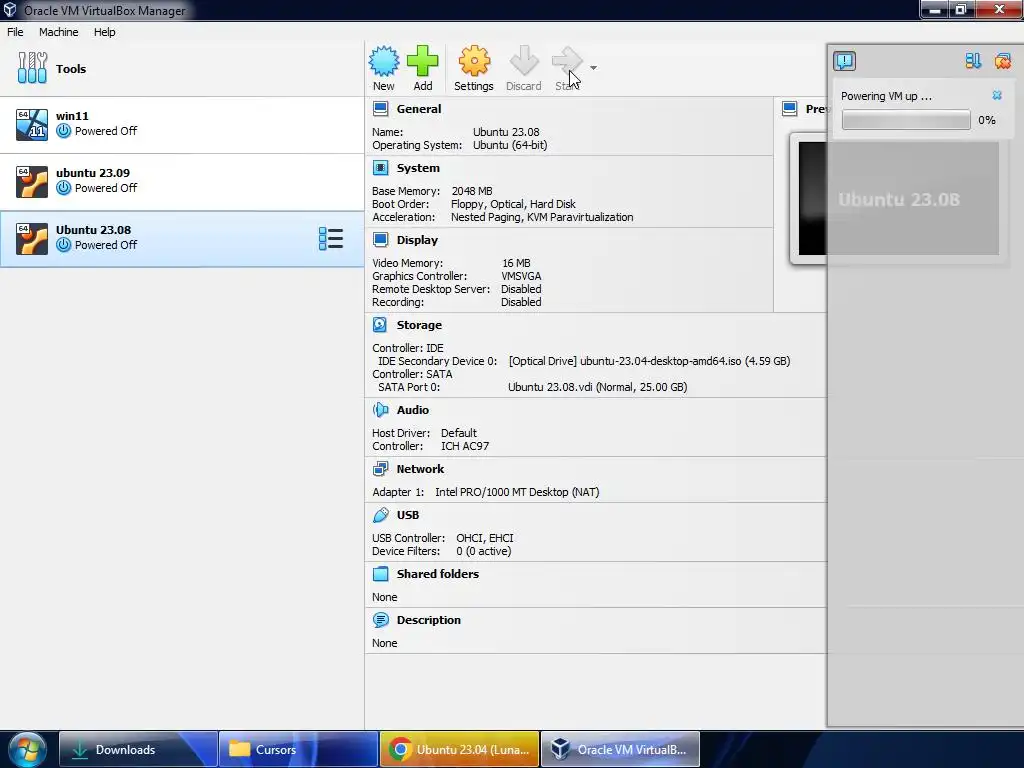Open the Help menu
Image resolution: width=1024 pixels, height=768 pixels.
pyautogui.click(x=104, y=32)
